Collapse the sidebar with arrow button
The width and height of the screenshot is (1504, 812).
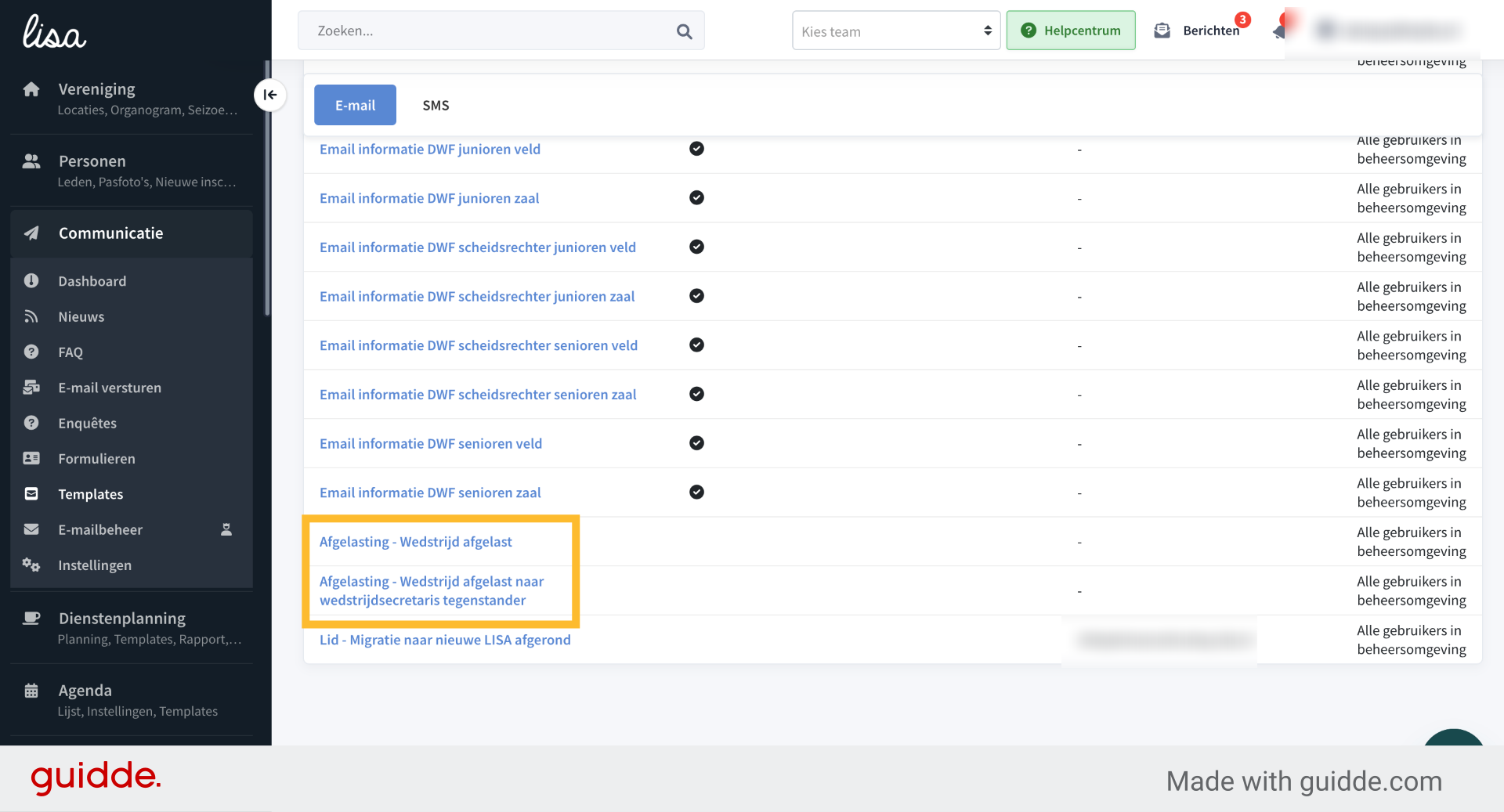(270, 95)
